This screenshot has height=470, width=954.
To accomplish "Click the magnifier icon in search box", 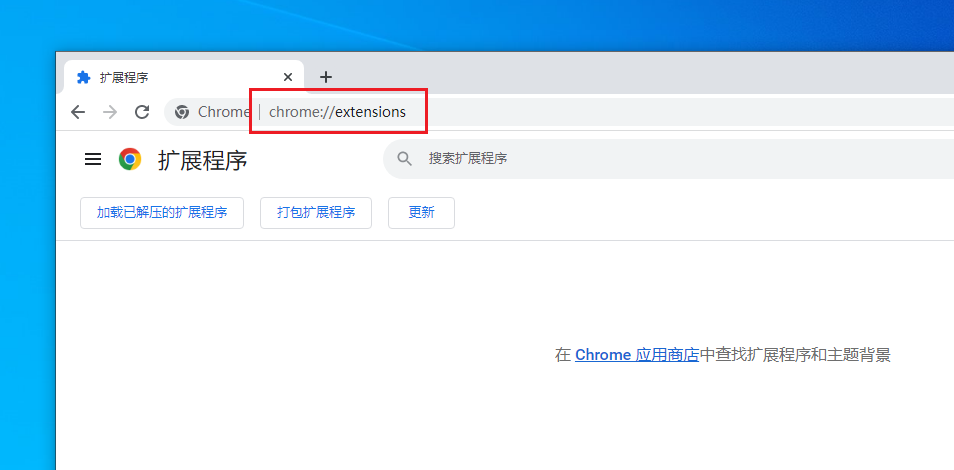I will click(405, 159).
